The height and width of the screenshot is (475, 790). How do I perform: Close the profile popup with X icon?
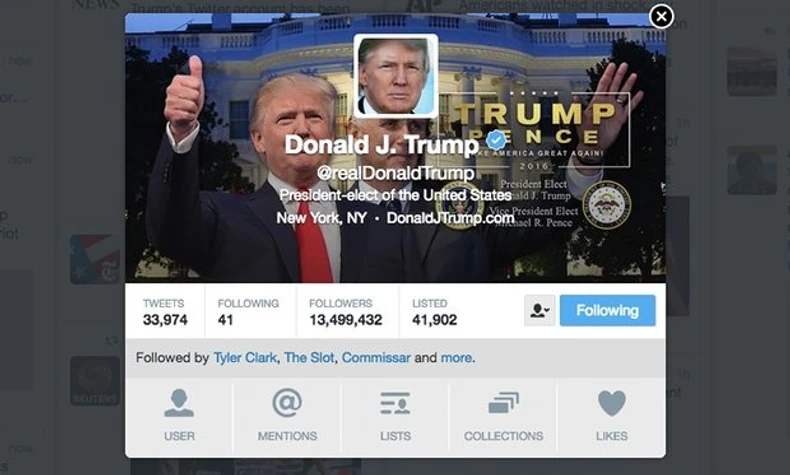coord(661,16)
